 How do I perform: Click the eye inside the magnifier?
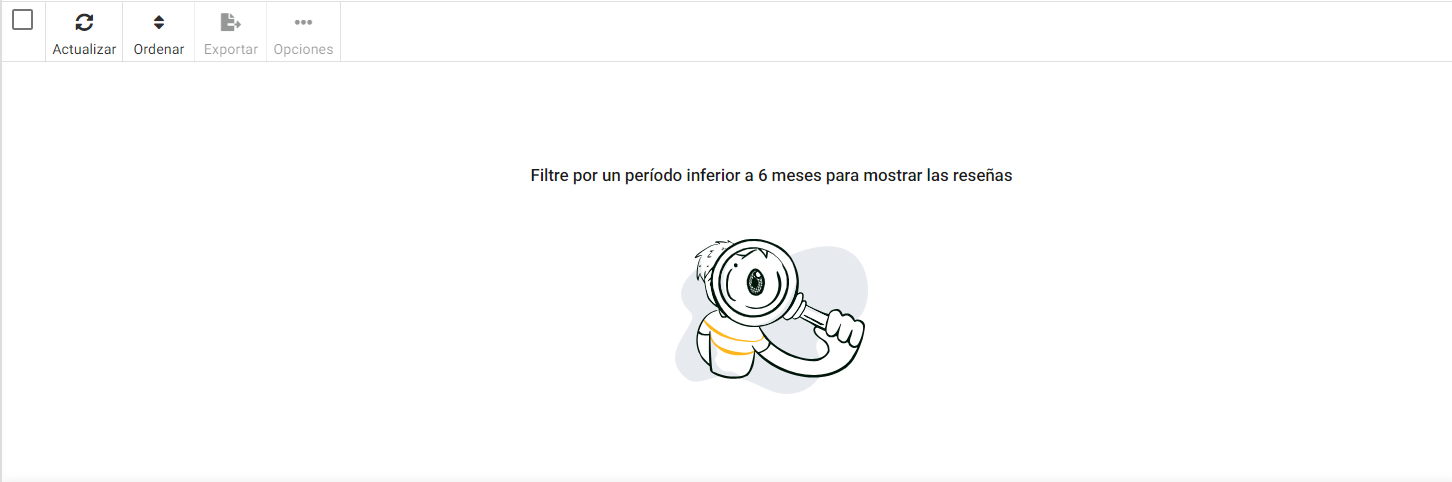(757, 280)
